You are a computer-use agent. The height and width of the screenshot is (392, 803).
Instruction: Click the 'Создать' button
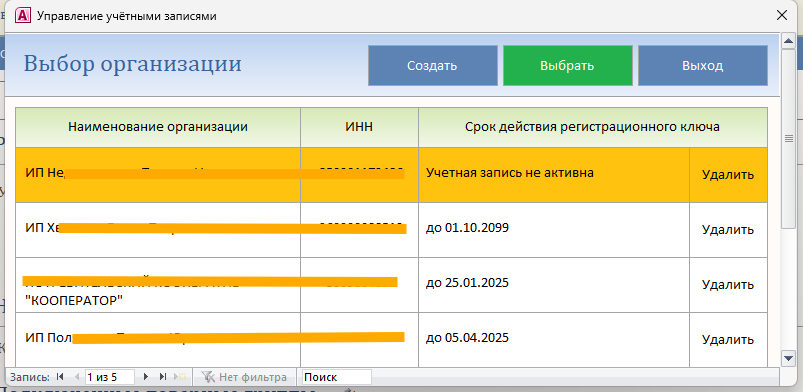[x=433, y=66]
